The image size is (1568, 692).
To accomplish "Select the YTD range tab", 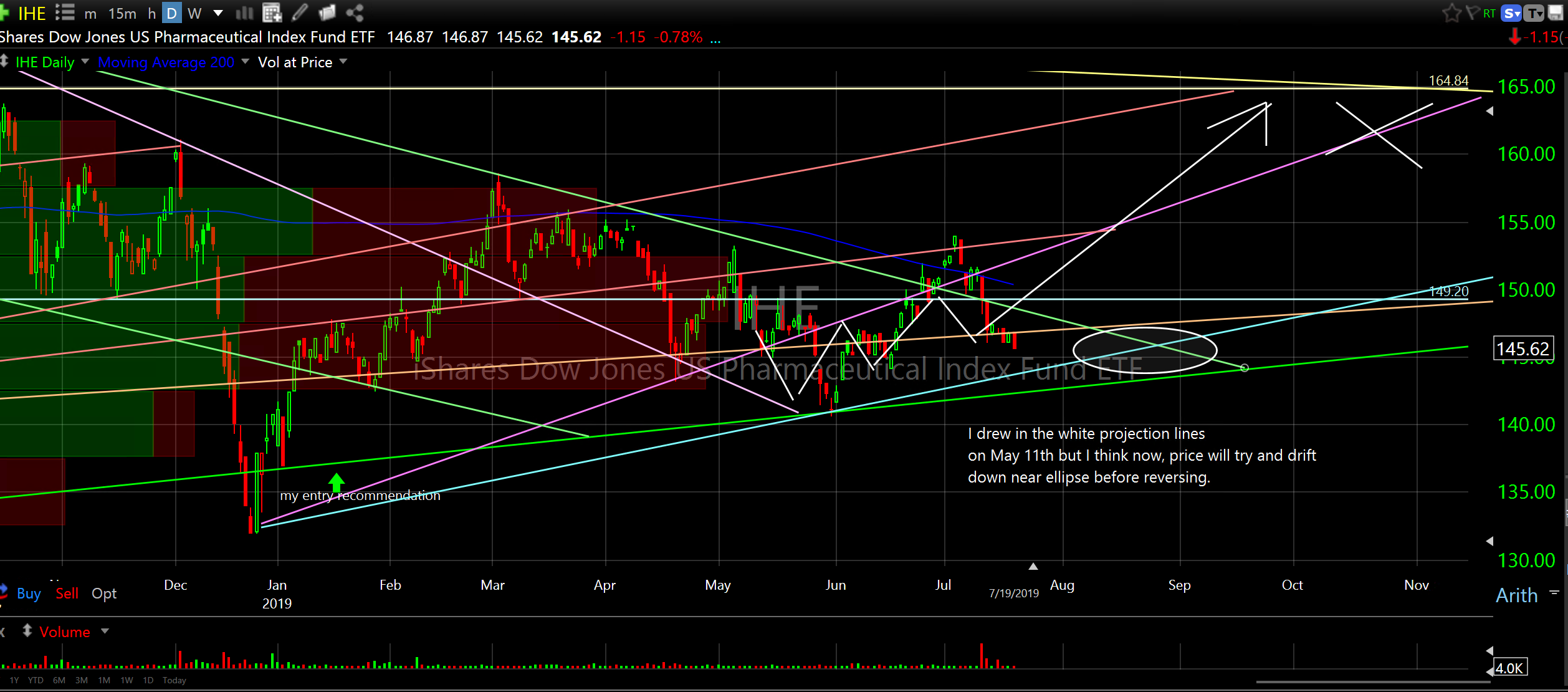I will click(x=36, y=680).
